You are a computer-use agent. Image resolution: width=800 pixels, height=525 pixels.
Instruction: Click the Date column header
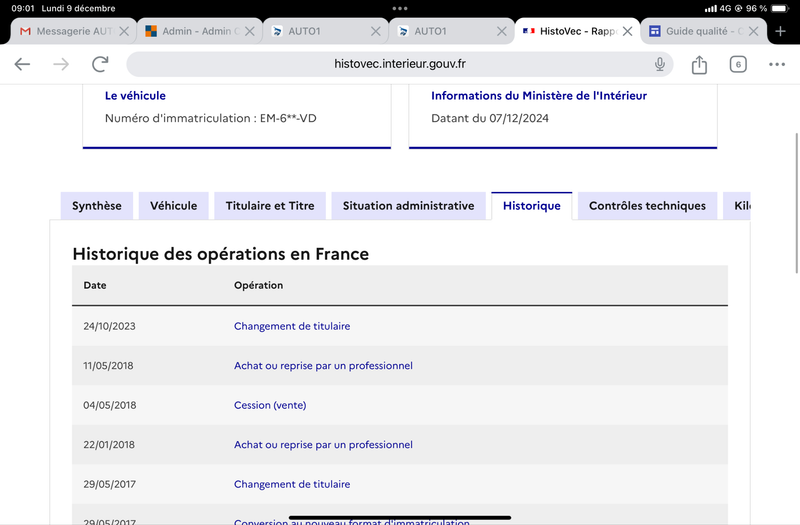[x=95, y=285]
